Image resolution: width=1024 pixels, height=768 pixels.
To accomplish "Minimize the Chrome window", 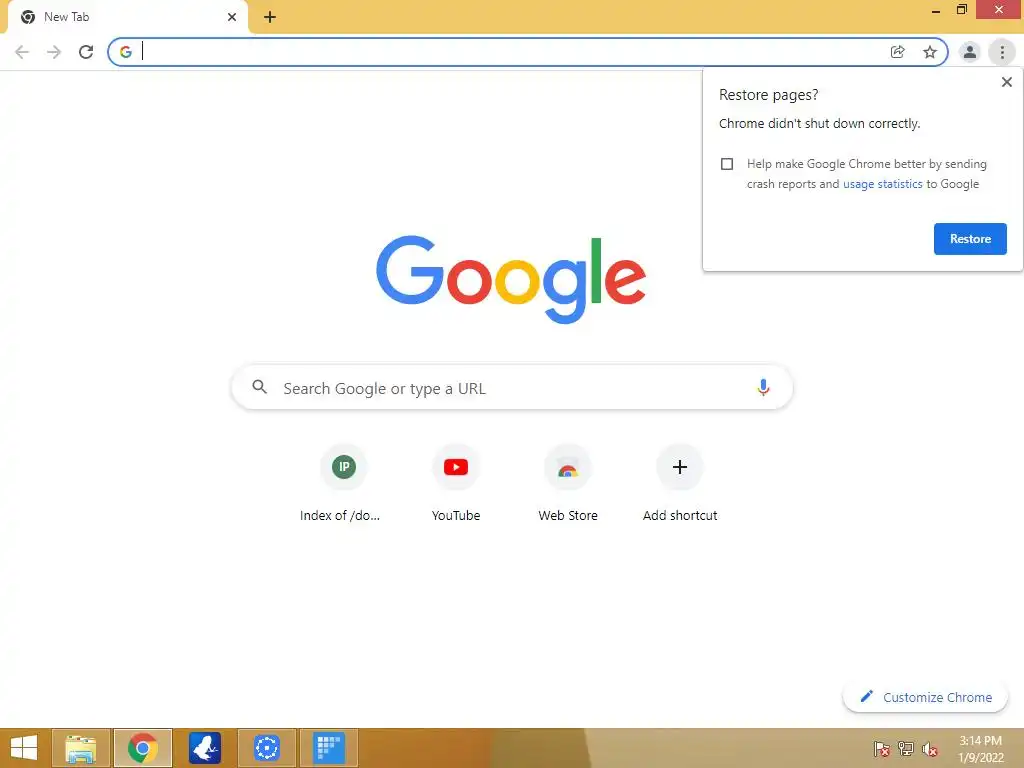I will [935, 10].
